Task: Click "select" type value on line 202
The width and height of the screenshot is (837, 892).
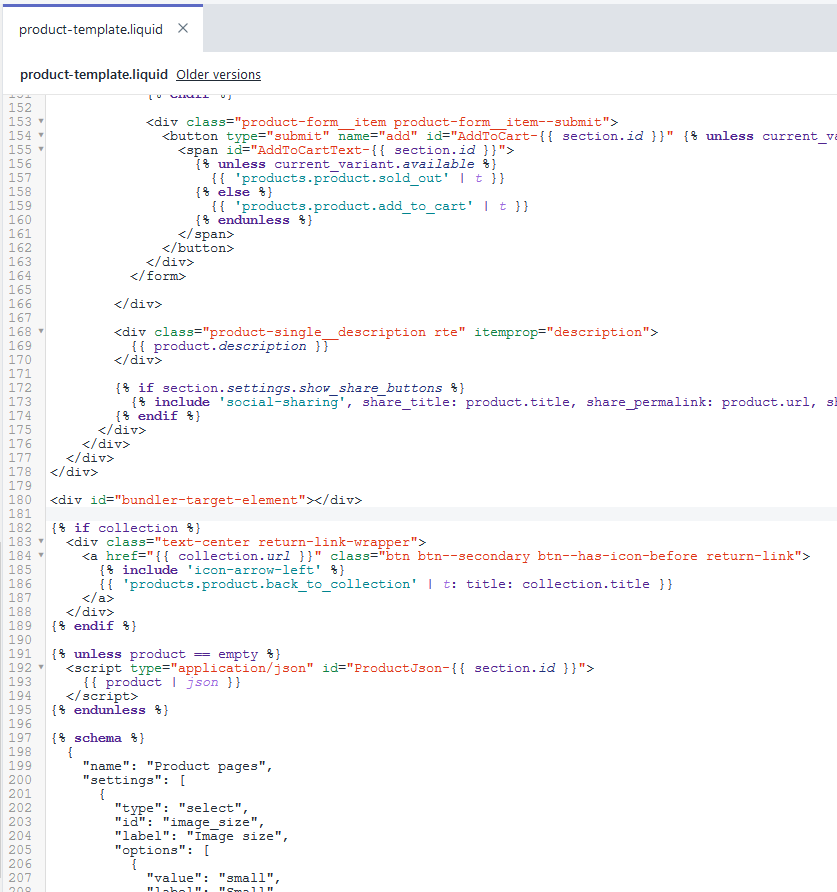Action: tap(210, 808)
